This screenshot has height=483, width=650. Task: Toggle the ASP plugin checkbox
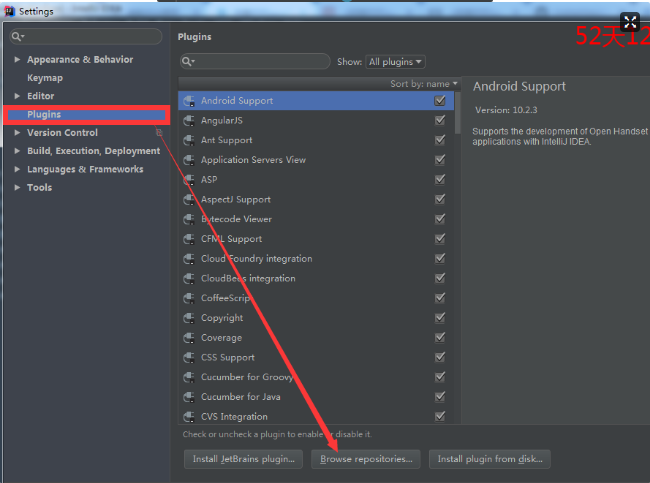tap(440, 179)
